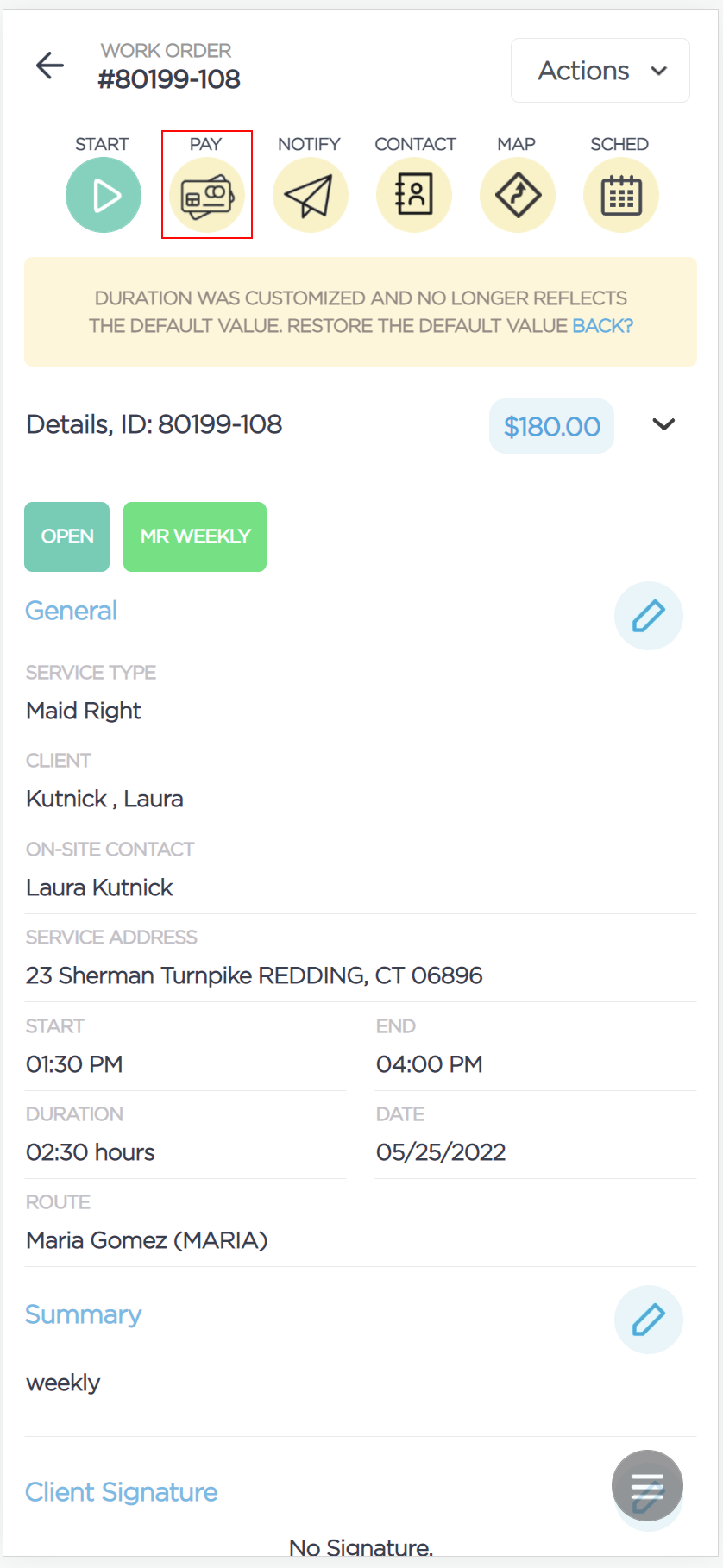Click the OPEN status tag
723x1568 pixels.
[x=67, y=536]
